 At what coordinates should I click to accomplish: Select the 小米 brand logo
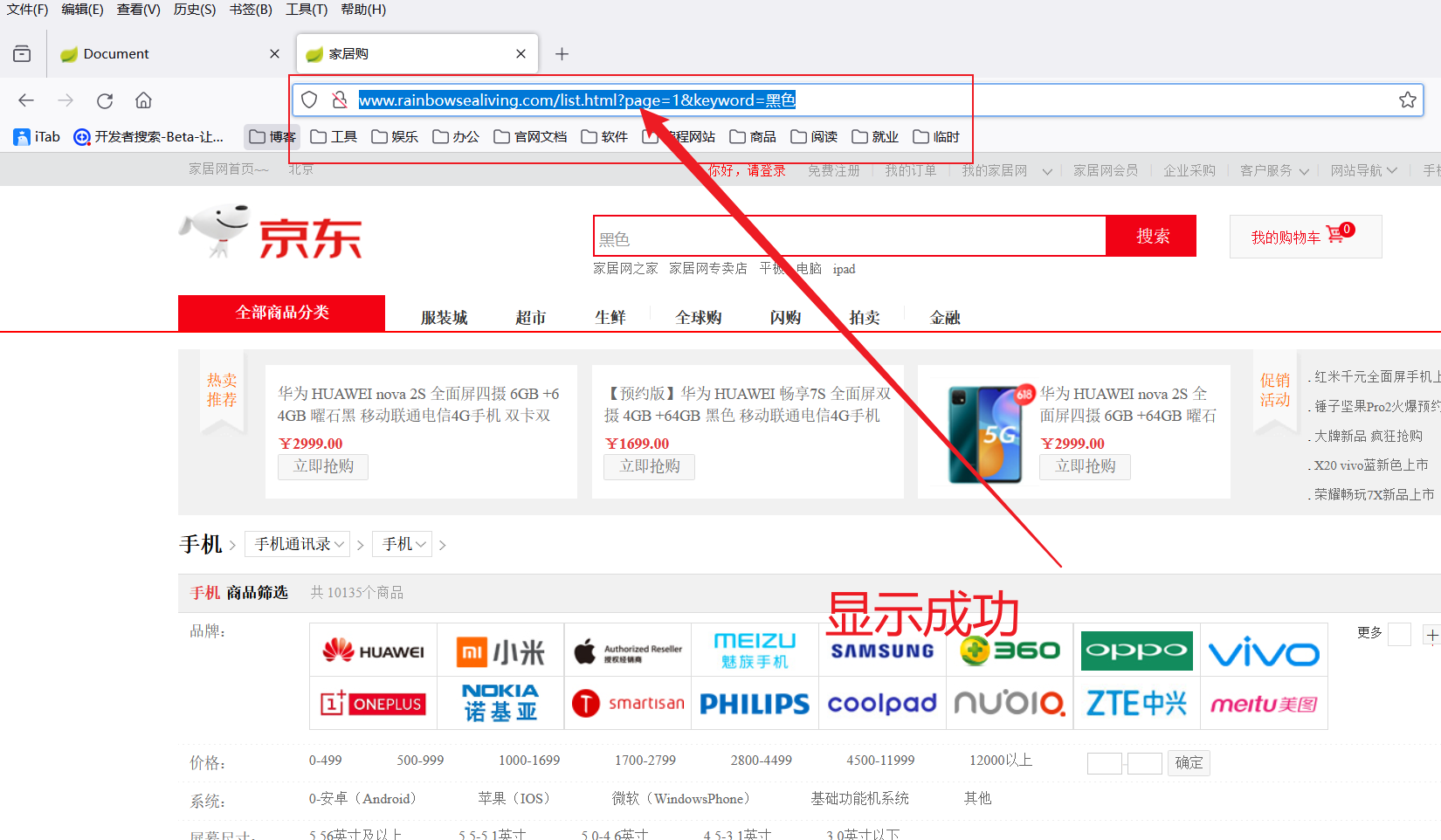[500, 651]
